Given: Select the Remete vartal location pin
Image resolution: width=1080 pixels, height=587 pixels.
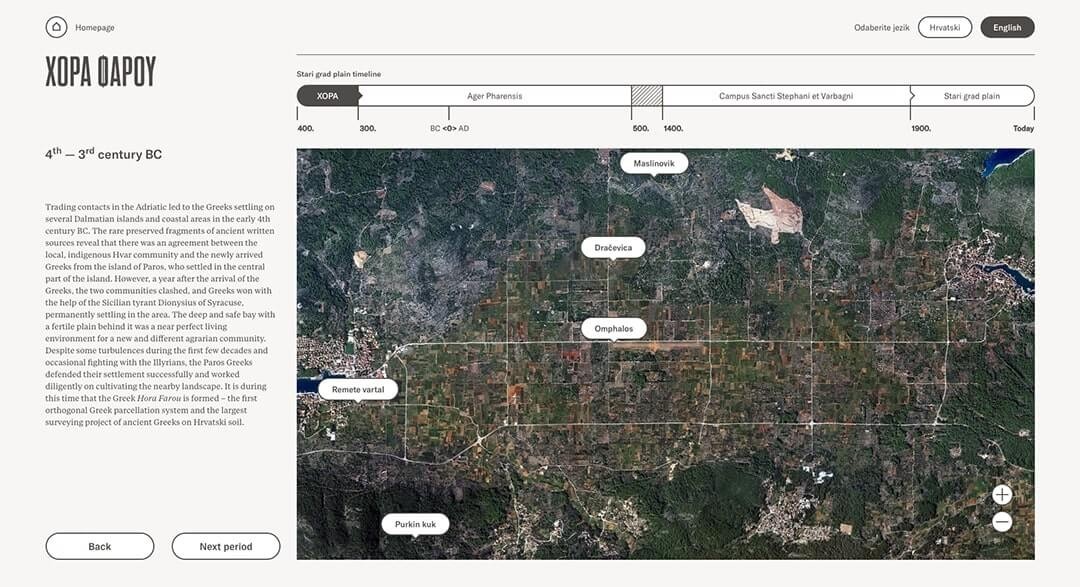Looking at the screenshot, I should pyautogui.click(x=358, y=389).
